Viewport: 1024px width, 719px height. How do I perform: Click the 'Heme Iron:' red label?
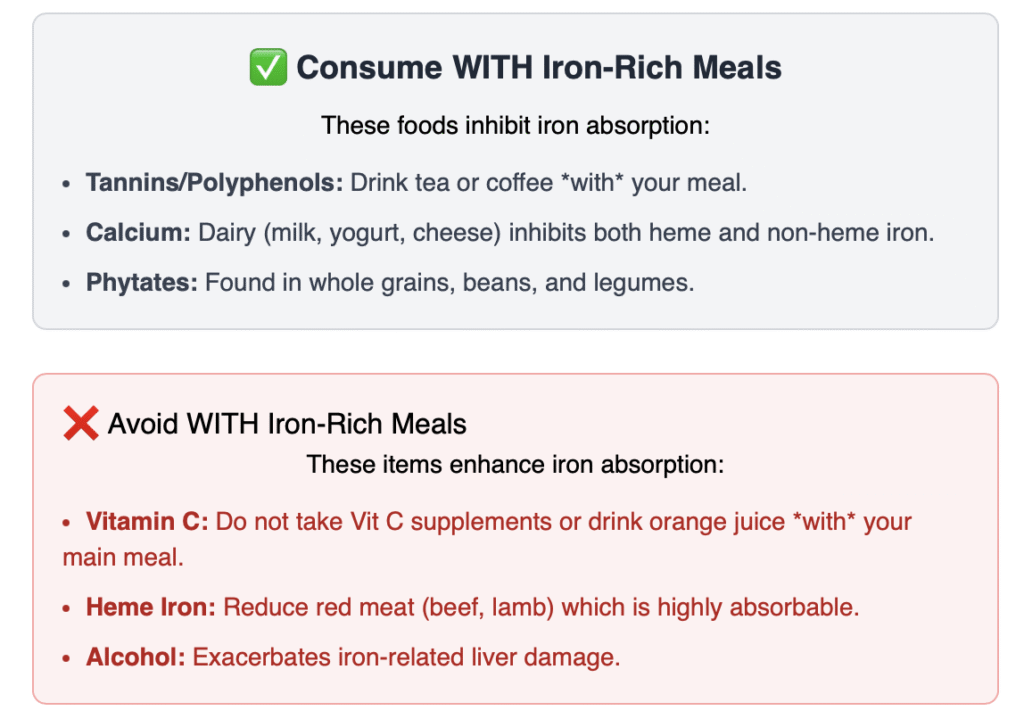point(151,607)
